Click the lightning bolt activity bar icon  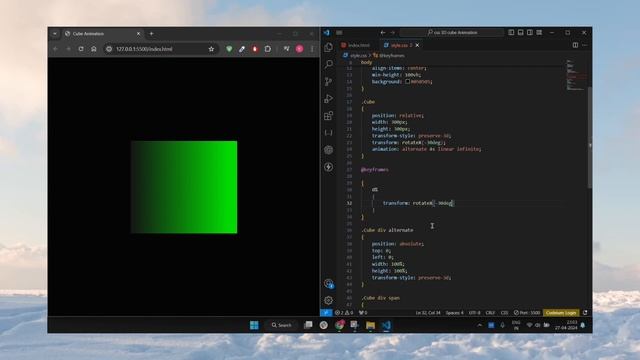tap(329, 167)
